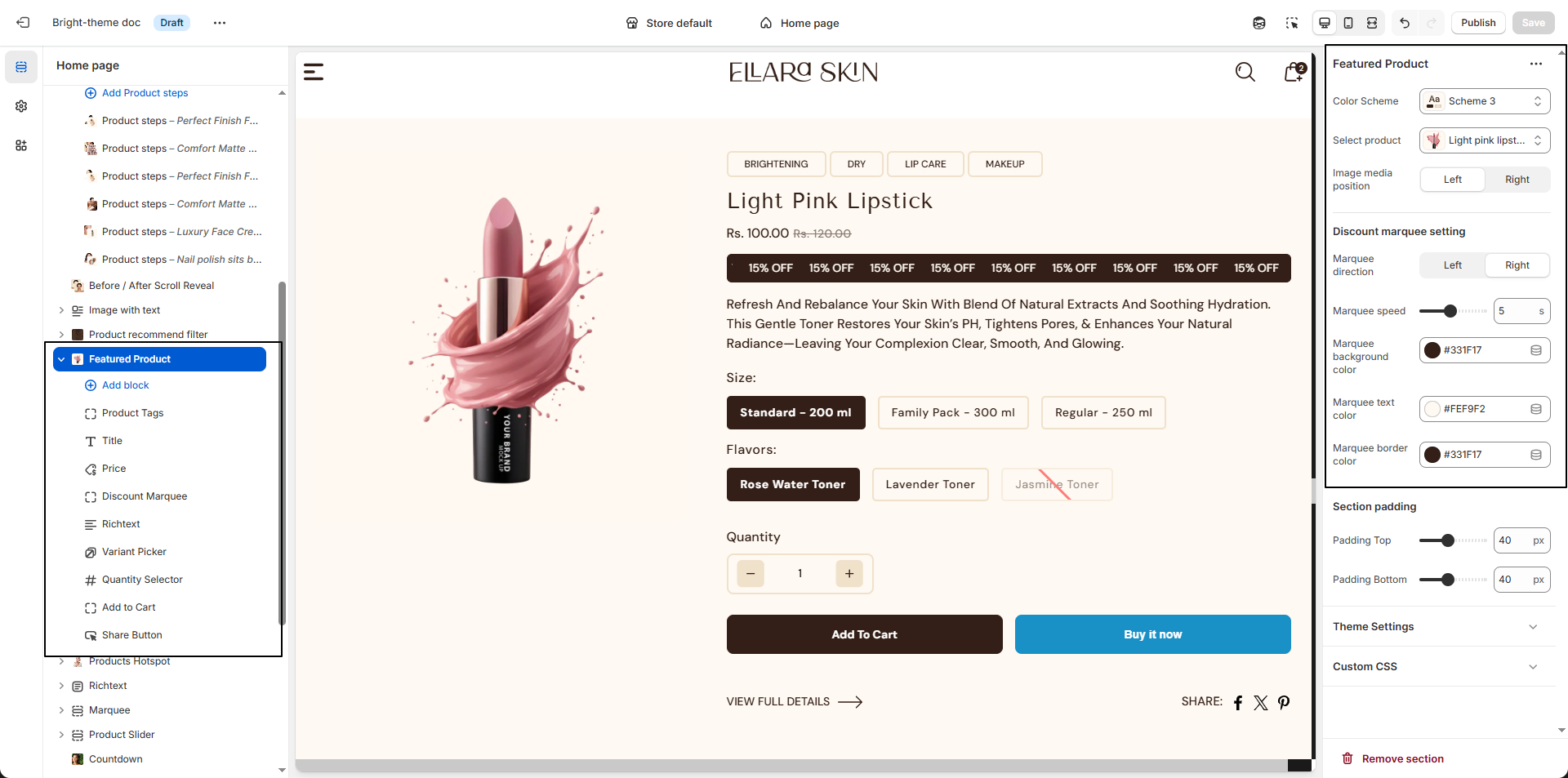The height and width of the screenshot is (778, 1568).
Task: Switch to desktop preview icon
Action: [x=1325, y=23]
